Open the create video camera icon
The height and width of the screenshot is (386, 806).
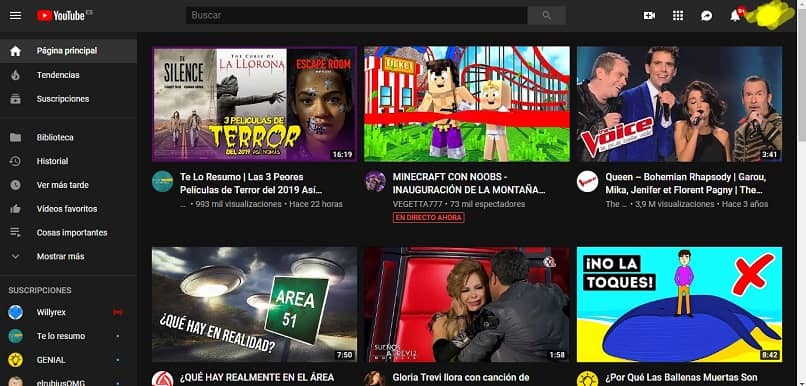[649, 16]
